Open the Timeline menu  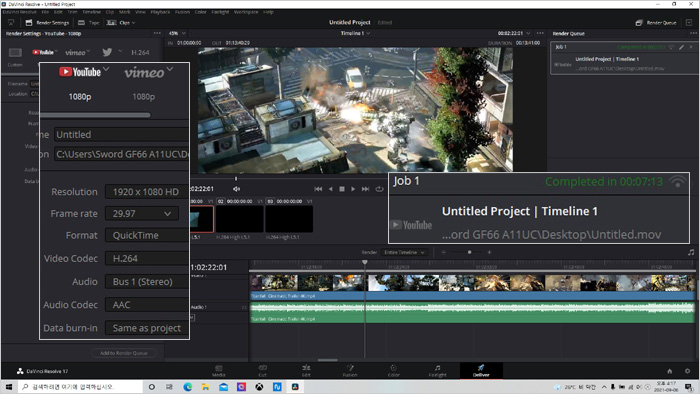92,12
